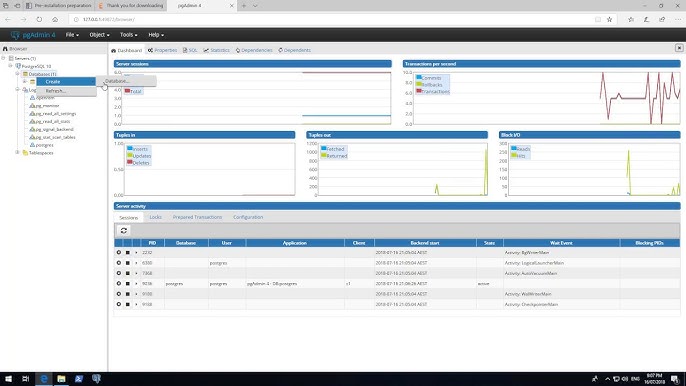Click Edge icon on the taskbar

pos(44,379)
